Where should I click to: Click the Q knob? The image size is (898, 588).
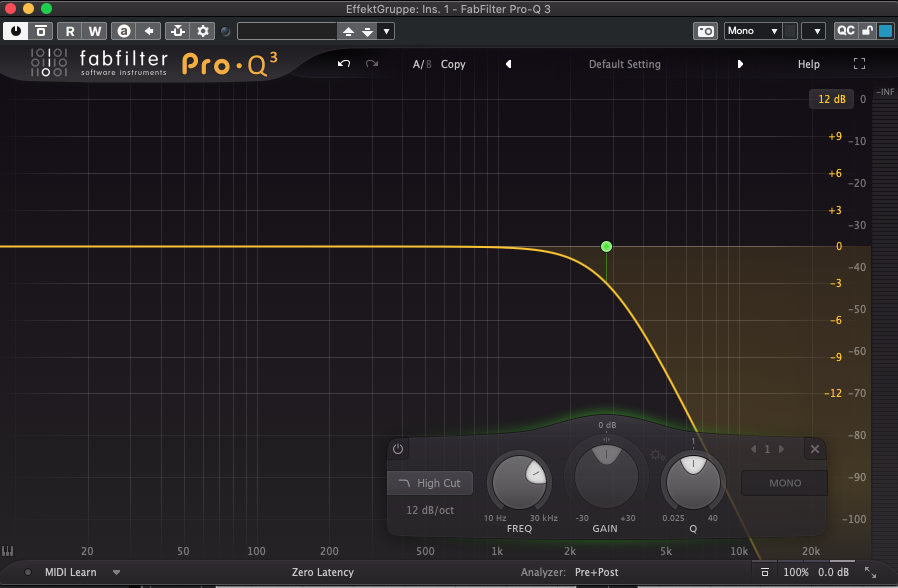(693, 482)
